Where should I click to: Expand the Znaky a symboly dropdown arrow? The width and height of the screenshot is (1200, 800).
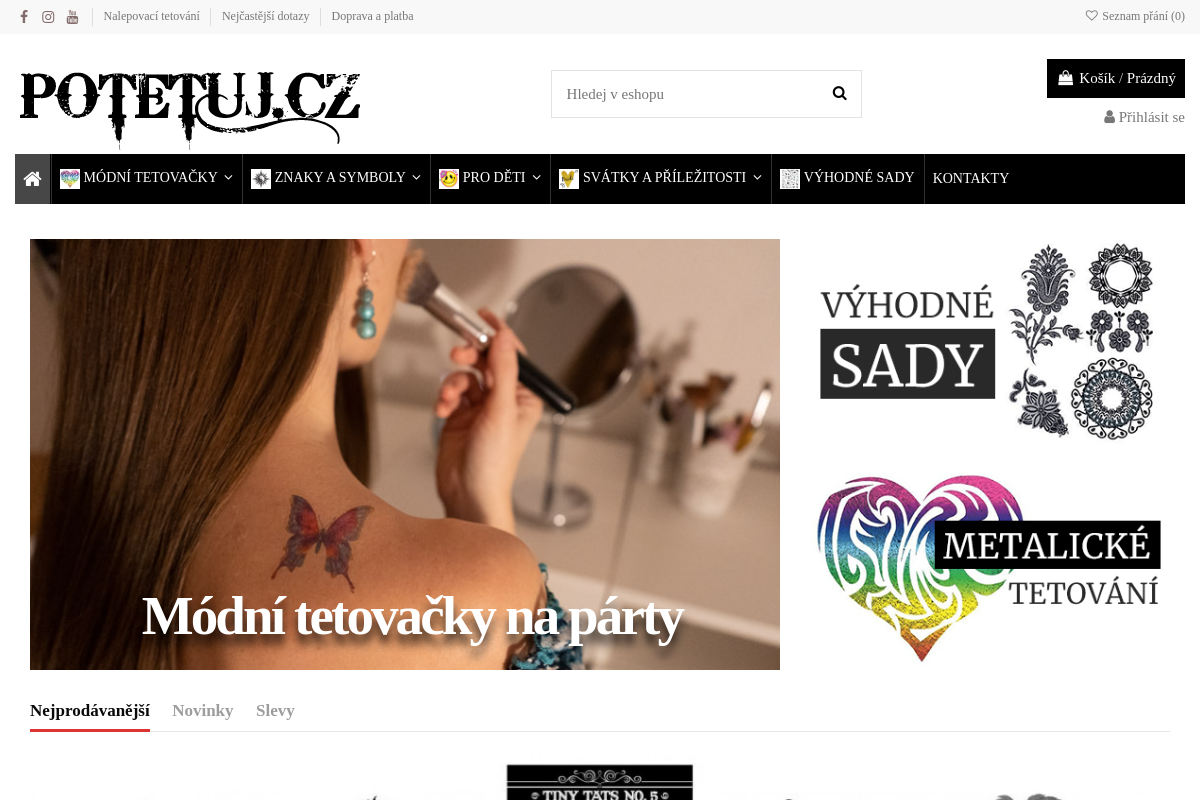click(x=416, y=177)
